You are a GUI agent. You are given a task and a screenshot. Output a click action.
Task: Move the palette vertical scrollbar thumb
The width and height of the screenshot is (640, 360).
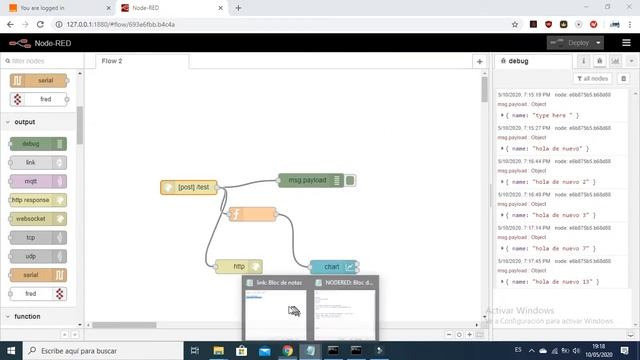[x=80, y=125]
